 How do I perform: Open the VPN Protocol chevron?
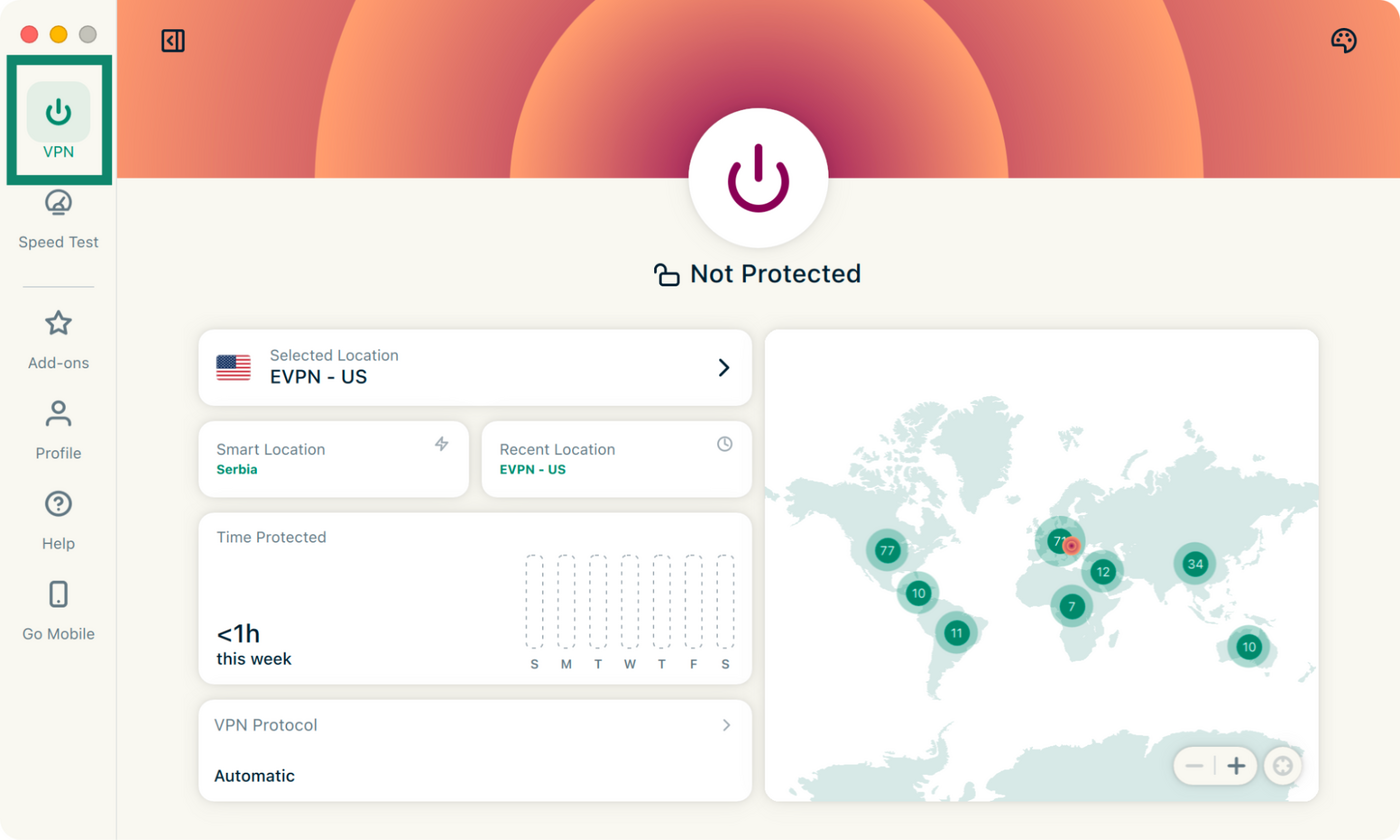tap(727, 725)
